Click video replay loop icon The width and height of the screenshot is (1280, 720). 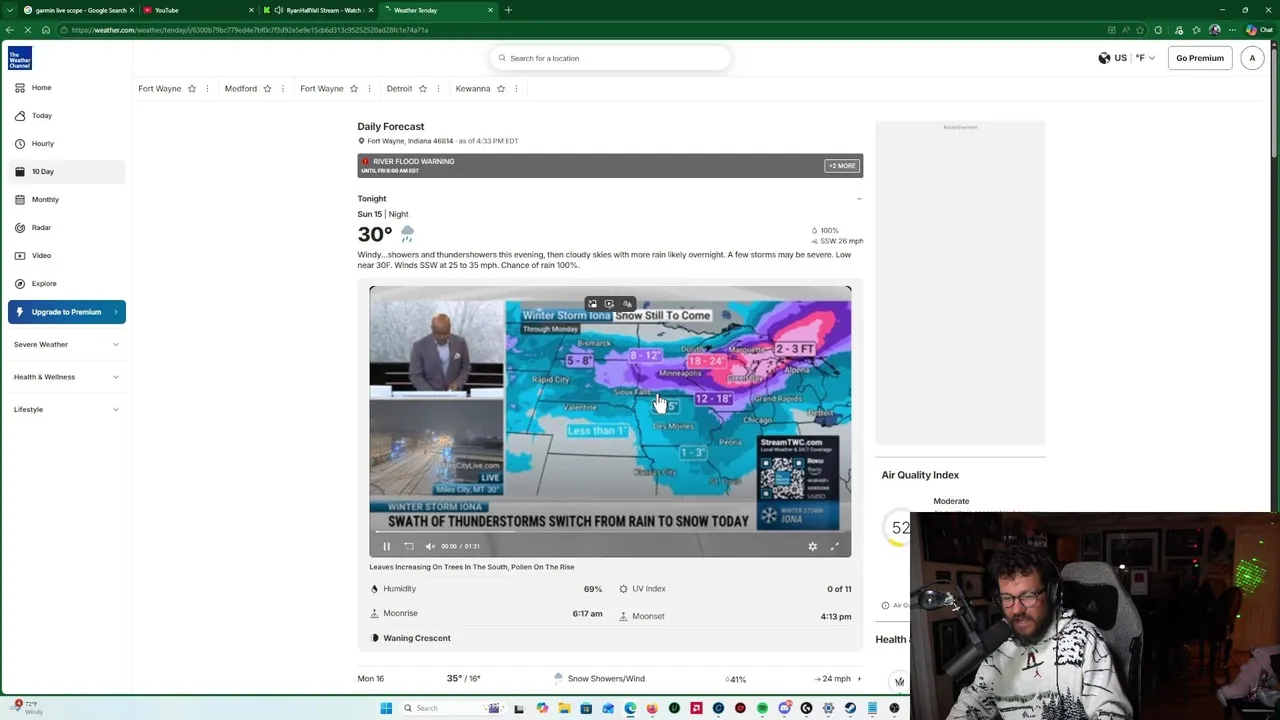coord(409,546)
